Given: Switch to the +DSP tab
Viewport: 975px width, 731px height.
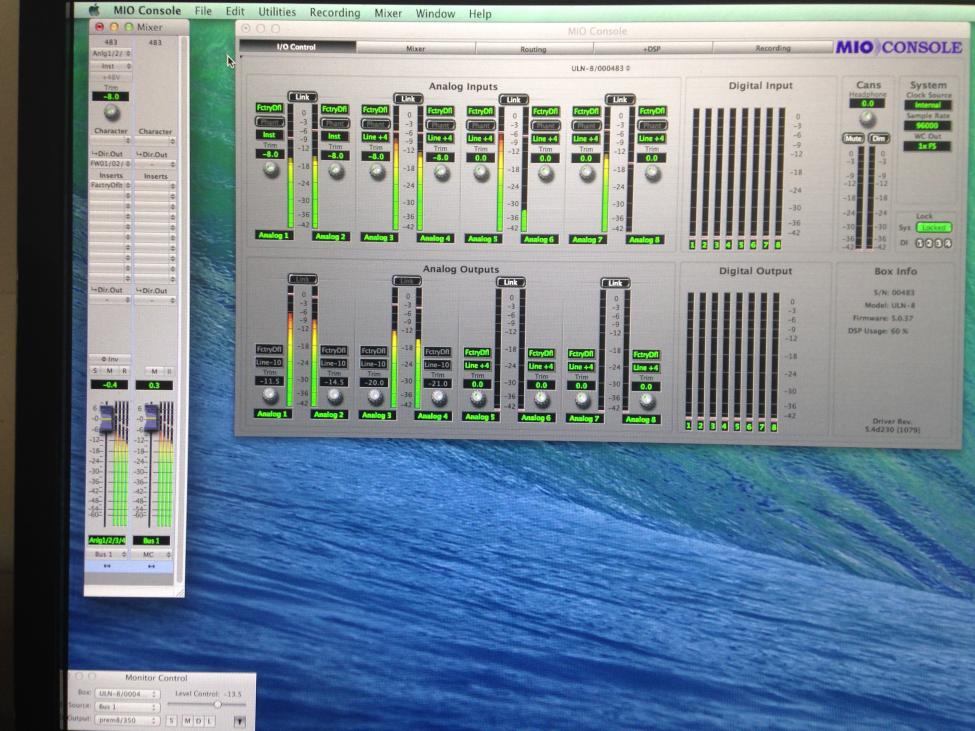Looking at the screenshot, I should tap(652, 48).
